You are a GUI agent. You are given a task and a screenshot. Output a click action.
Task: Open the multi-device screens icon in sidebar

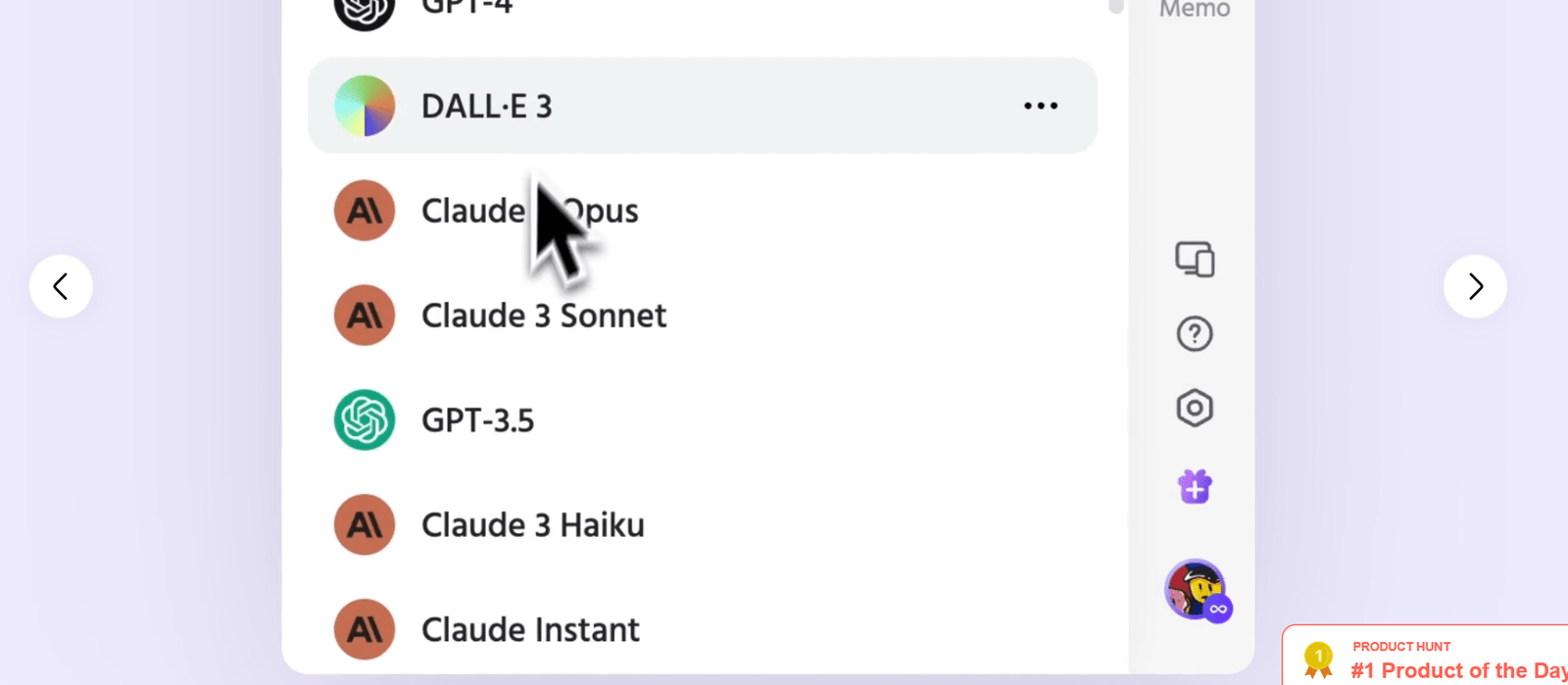point(1195,260)
